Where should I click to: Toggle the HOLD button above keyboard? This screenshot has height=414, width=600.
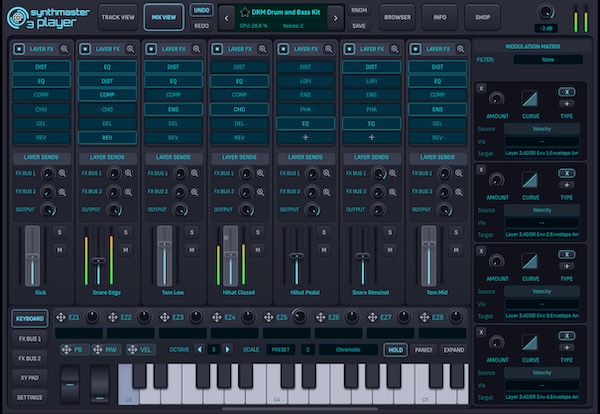pyautogui.click(x=395, y=350)
